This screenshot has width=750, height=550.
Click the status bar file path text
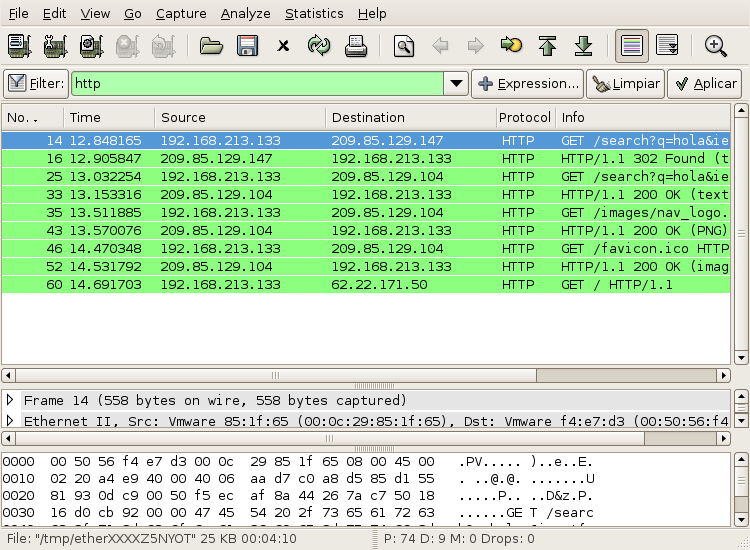tap(152, 539)
